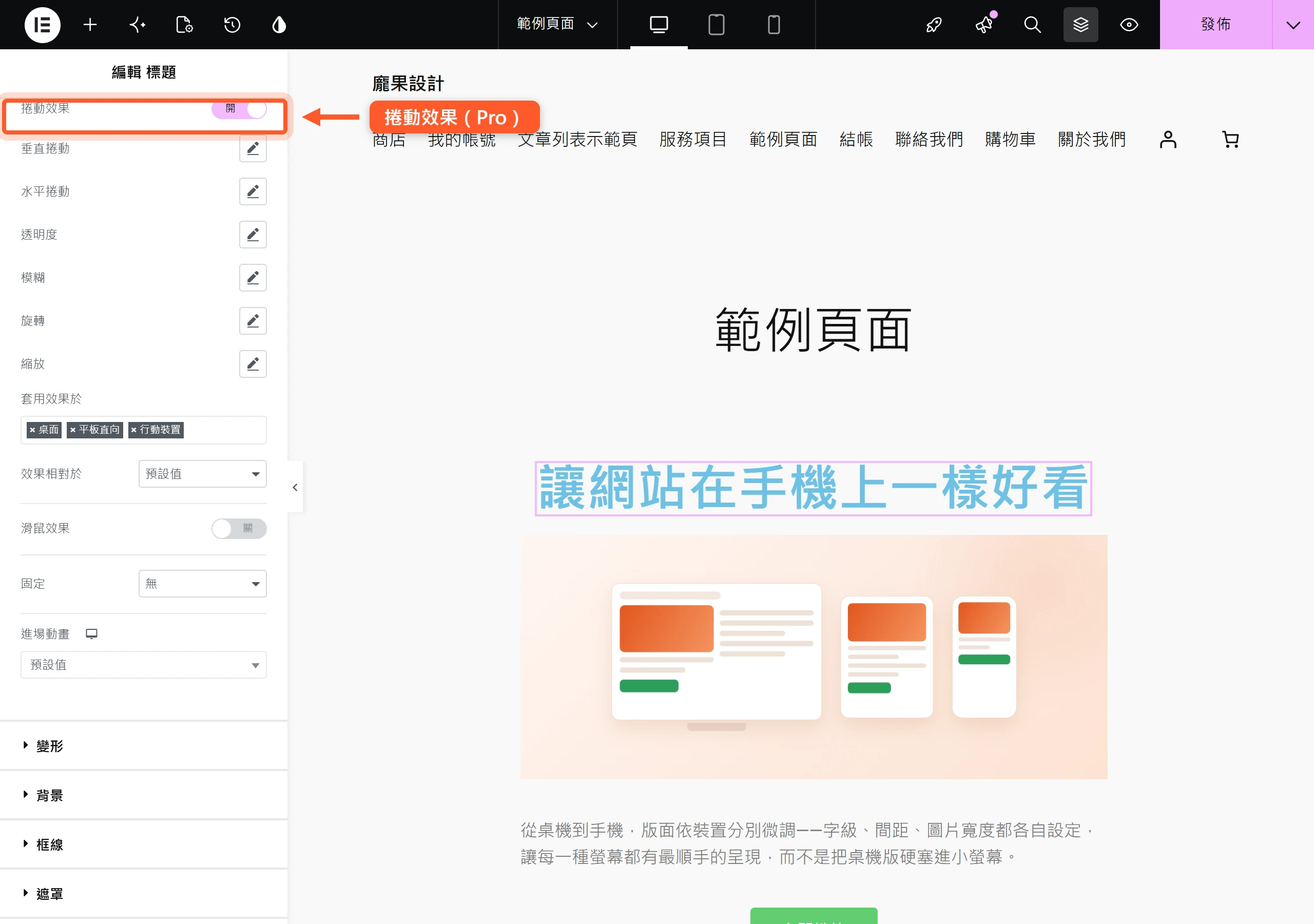Open the theme style droplet icon

coord(279,25)
